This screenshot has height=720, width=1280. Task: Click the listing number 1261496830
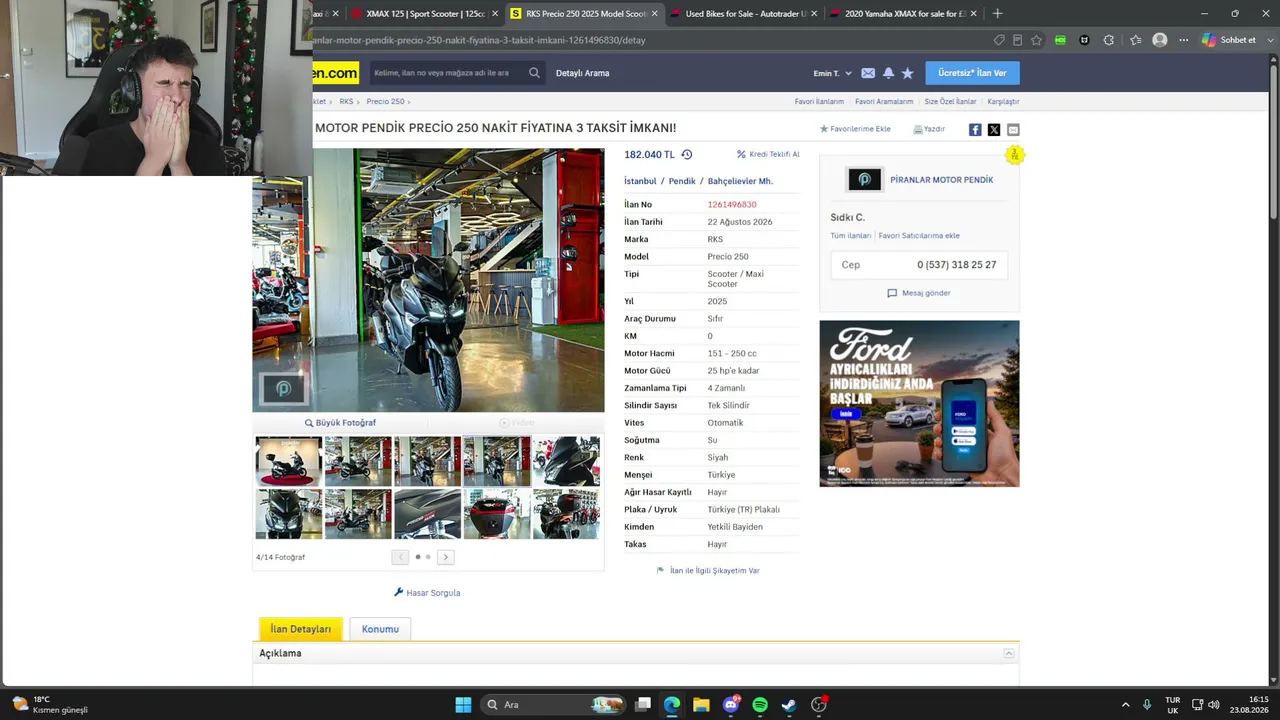[x=732, y=205]
